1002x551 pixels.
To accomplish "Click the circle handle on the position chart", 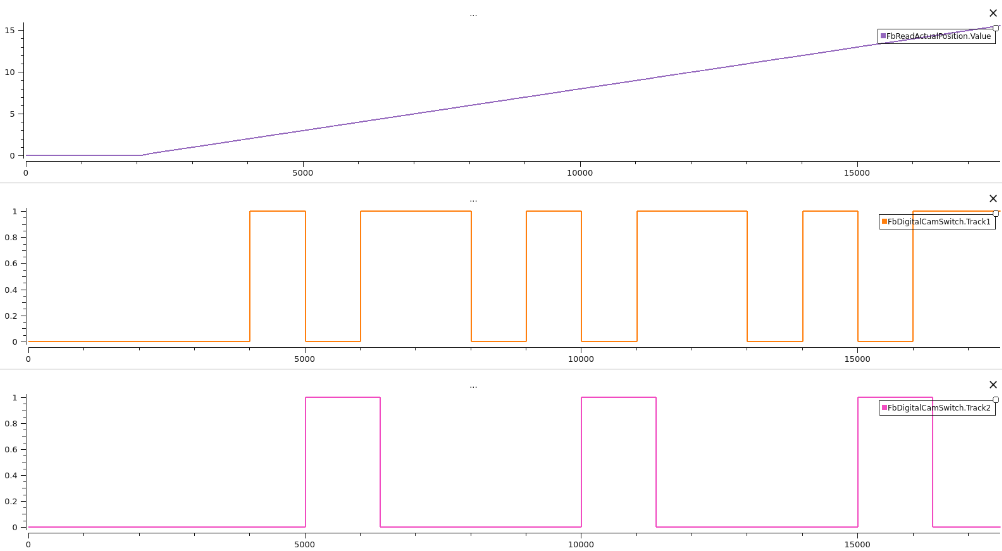I will click(996, 28).
